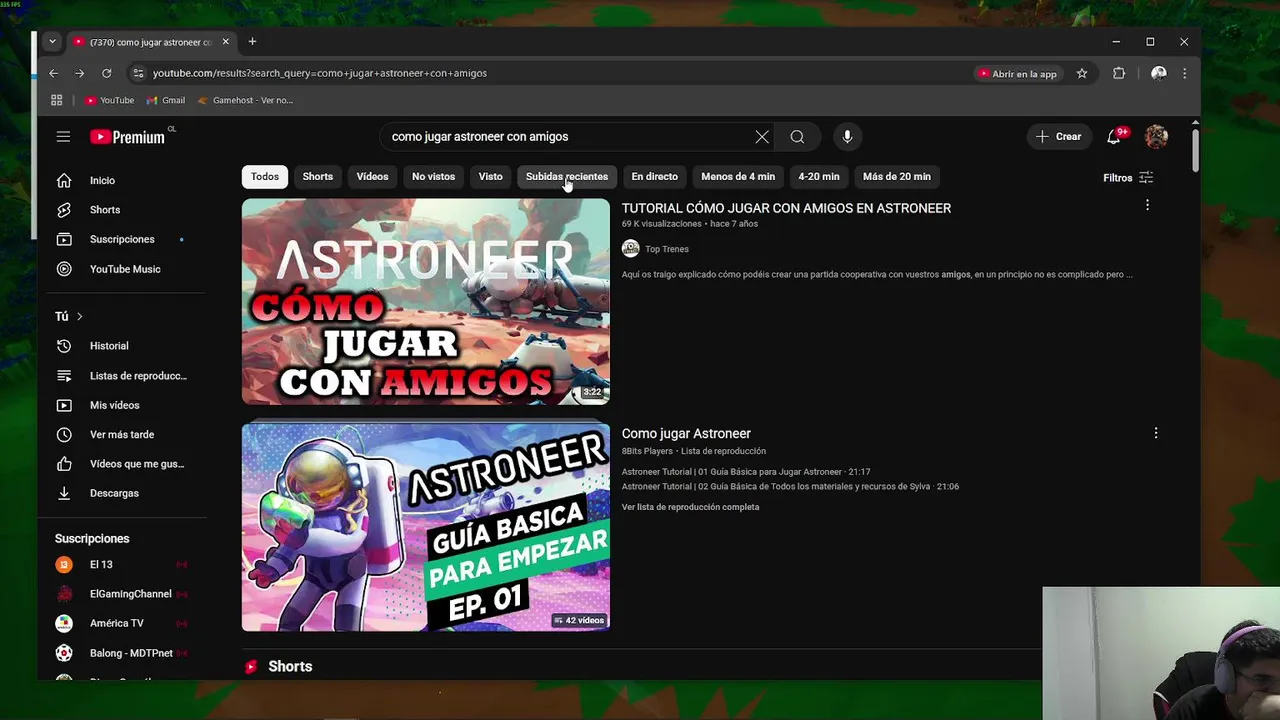Open the 8Bits Players channel name

(647, 452)
